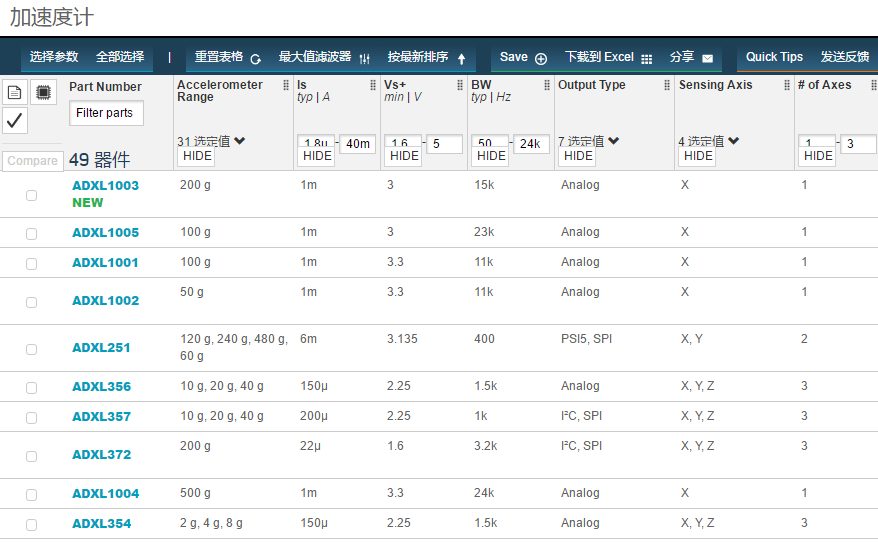The image size is (878, 542).
Task: Hide the Is column
Action: 317,156
